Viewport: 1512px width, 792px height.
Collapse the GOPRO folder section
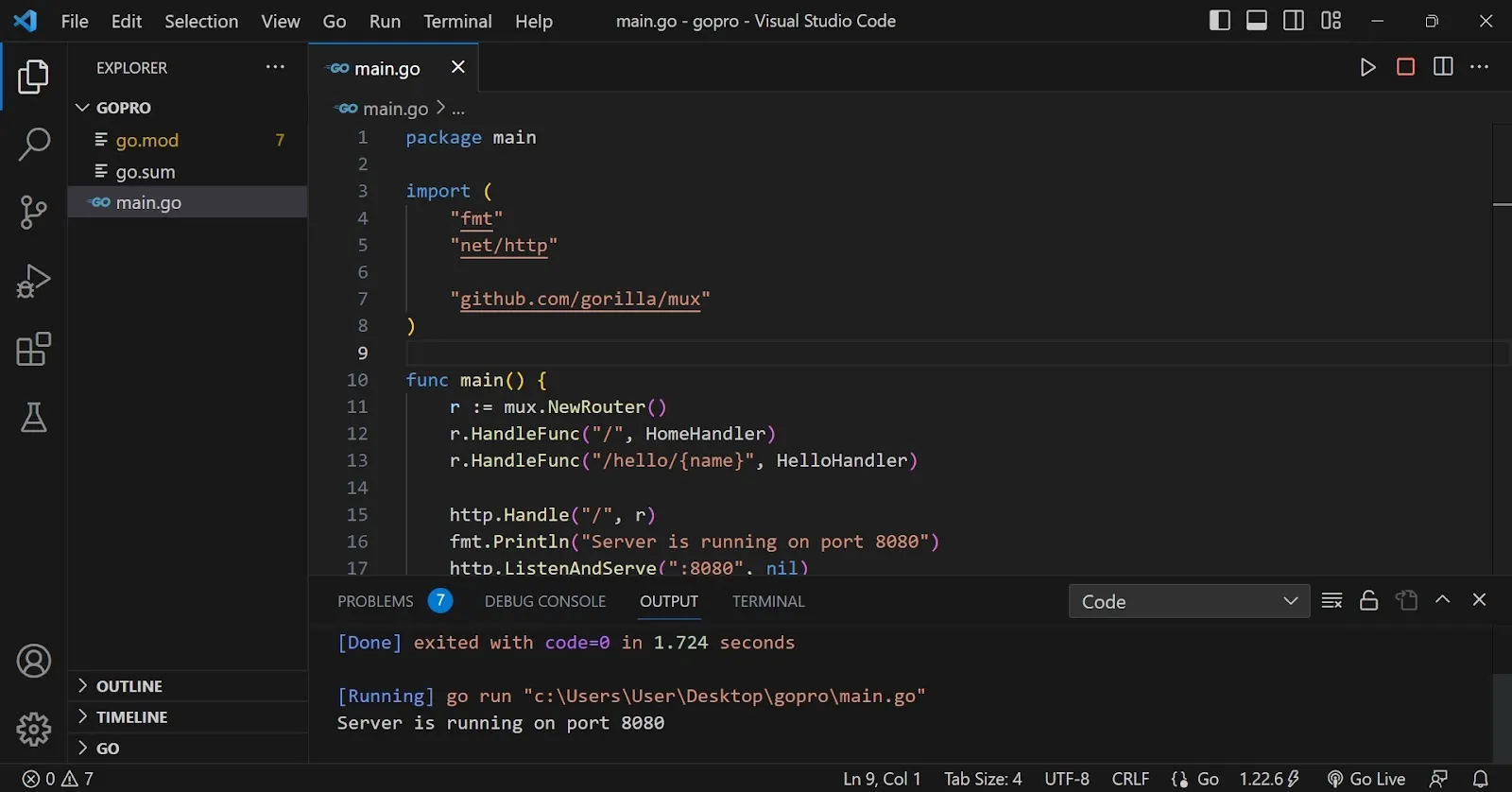(x=188, y=108)
